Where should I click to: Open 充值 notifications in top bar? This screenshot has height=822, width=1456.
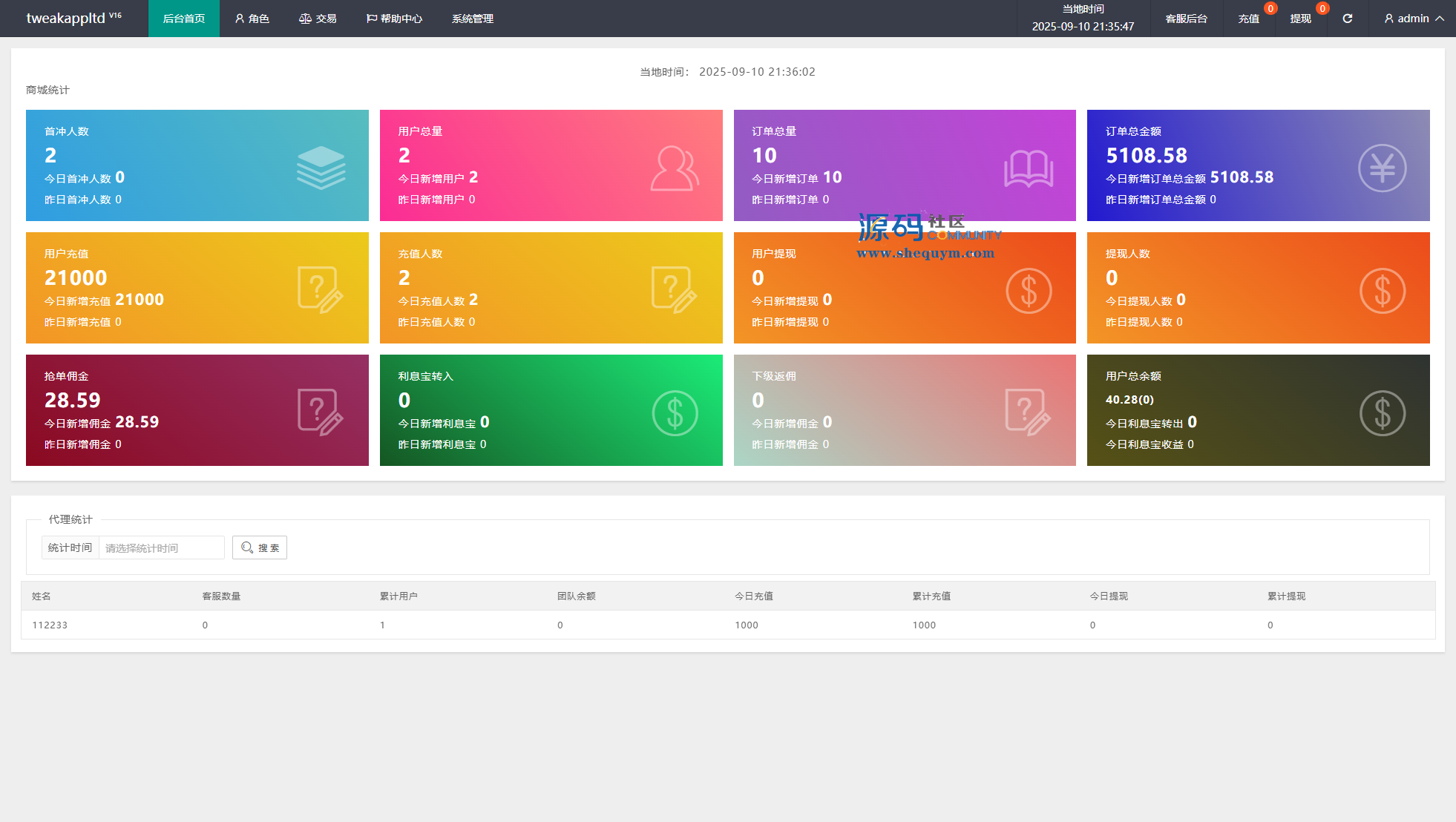pyautogui.click(x=1248, y=19)
